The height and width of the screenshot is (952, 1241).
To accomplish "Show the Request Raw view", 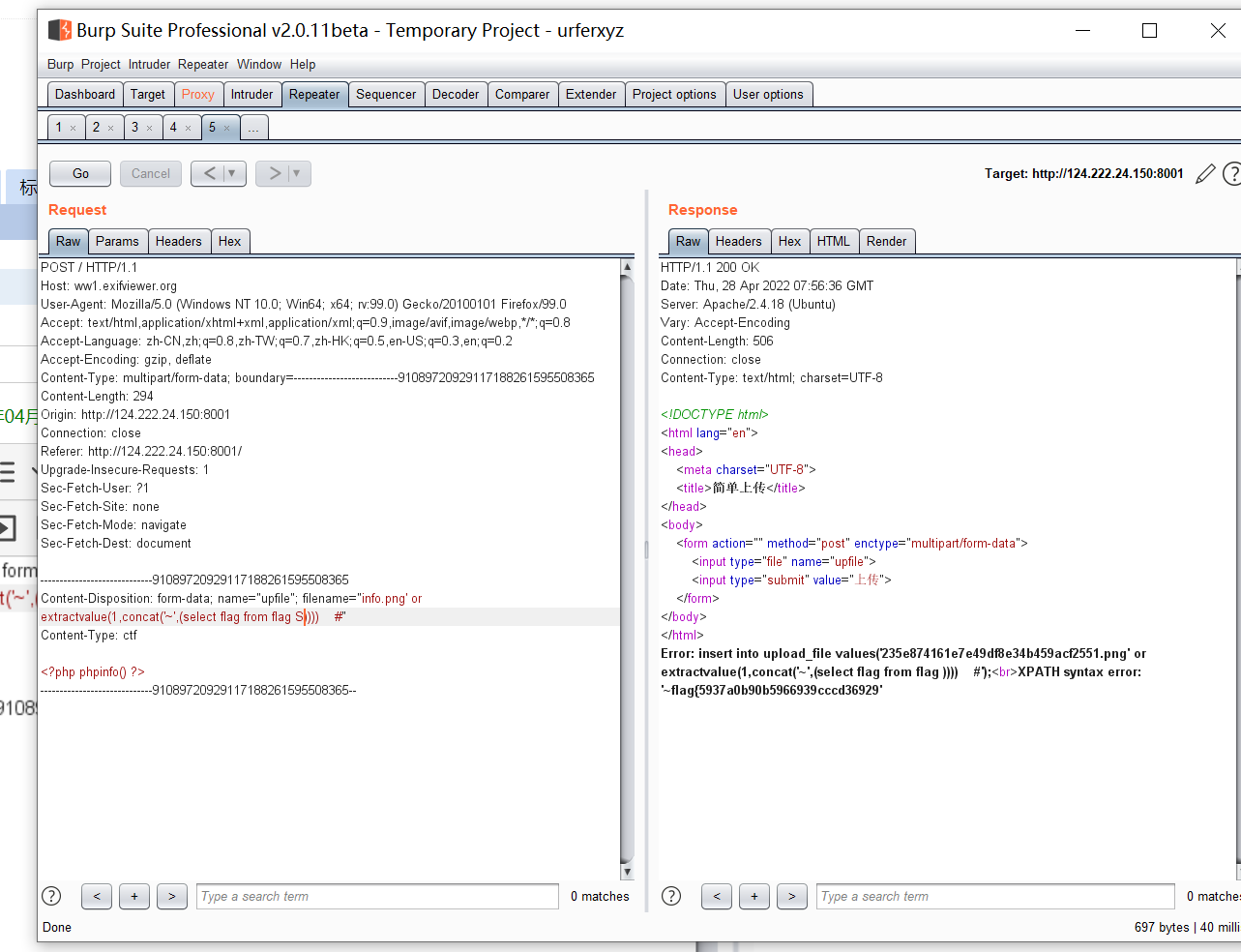I will pos(69,241).
